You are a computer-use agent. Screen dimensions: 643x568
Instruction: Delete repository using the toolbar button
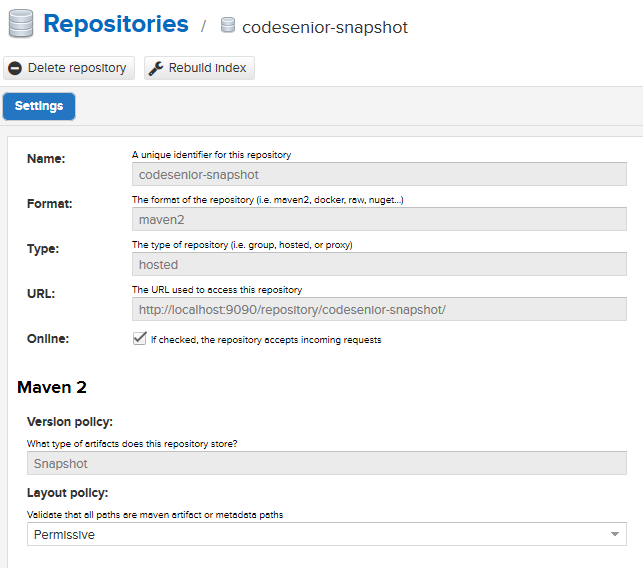tap(69, 68)
